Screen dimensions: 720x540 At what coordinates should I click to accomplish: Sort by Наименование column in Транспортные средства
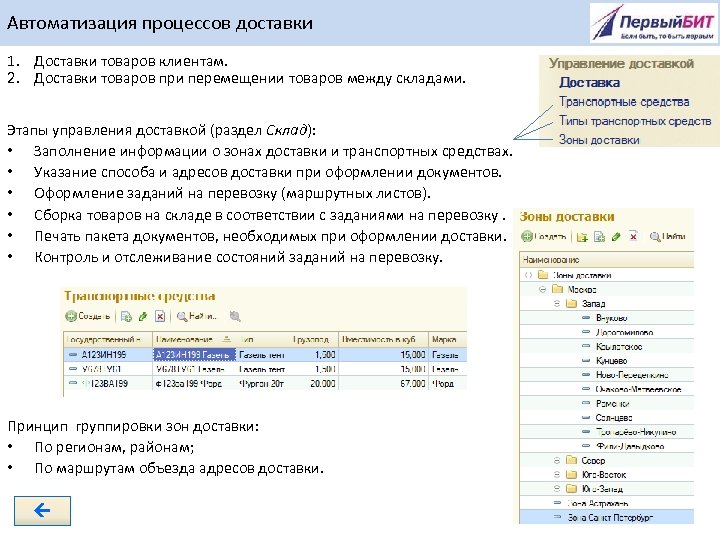click(194, 340)
